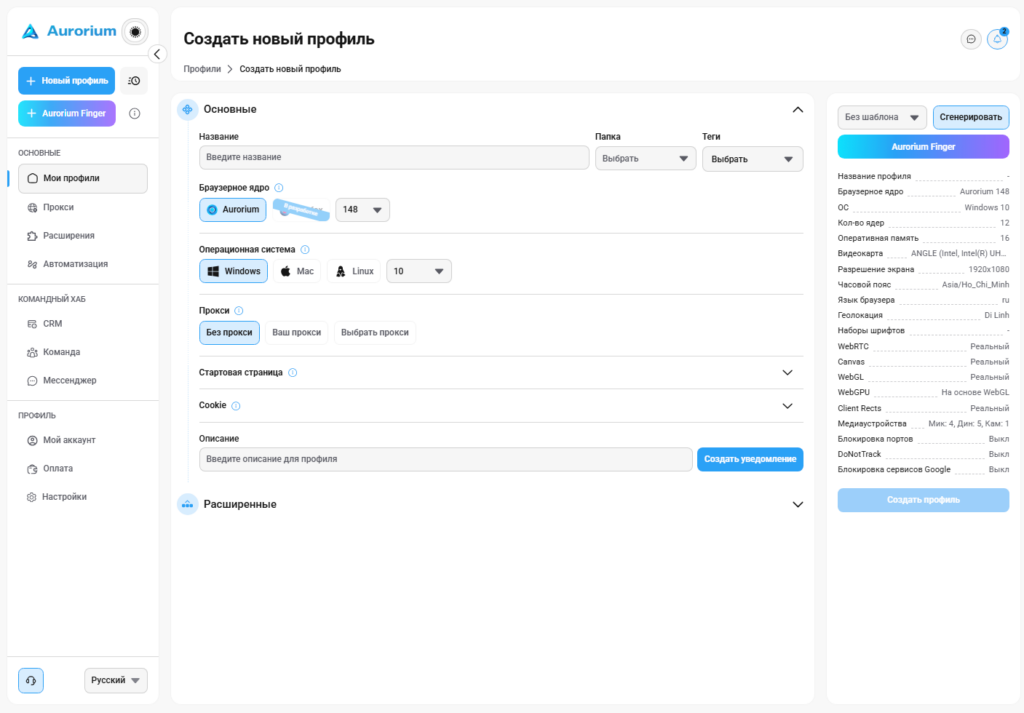Open the Русский language dropdown

pos(116,680)
